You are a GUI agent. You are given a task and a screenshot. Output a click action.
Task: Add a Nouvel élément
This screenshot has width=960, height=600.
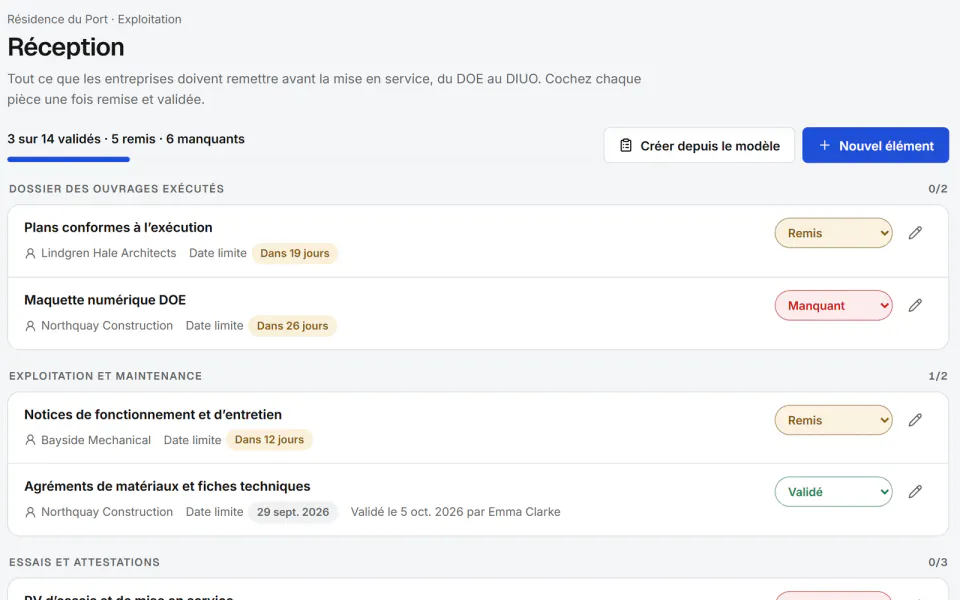pyautogui.click(x=876, y=146)
